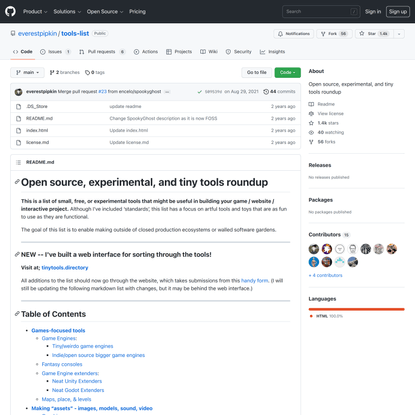
Task: Click the HTML 100.0% language link
Action: [326, 316]
